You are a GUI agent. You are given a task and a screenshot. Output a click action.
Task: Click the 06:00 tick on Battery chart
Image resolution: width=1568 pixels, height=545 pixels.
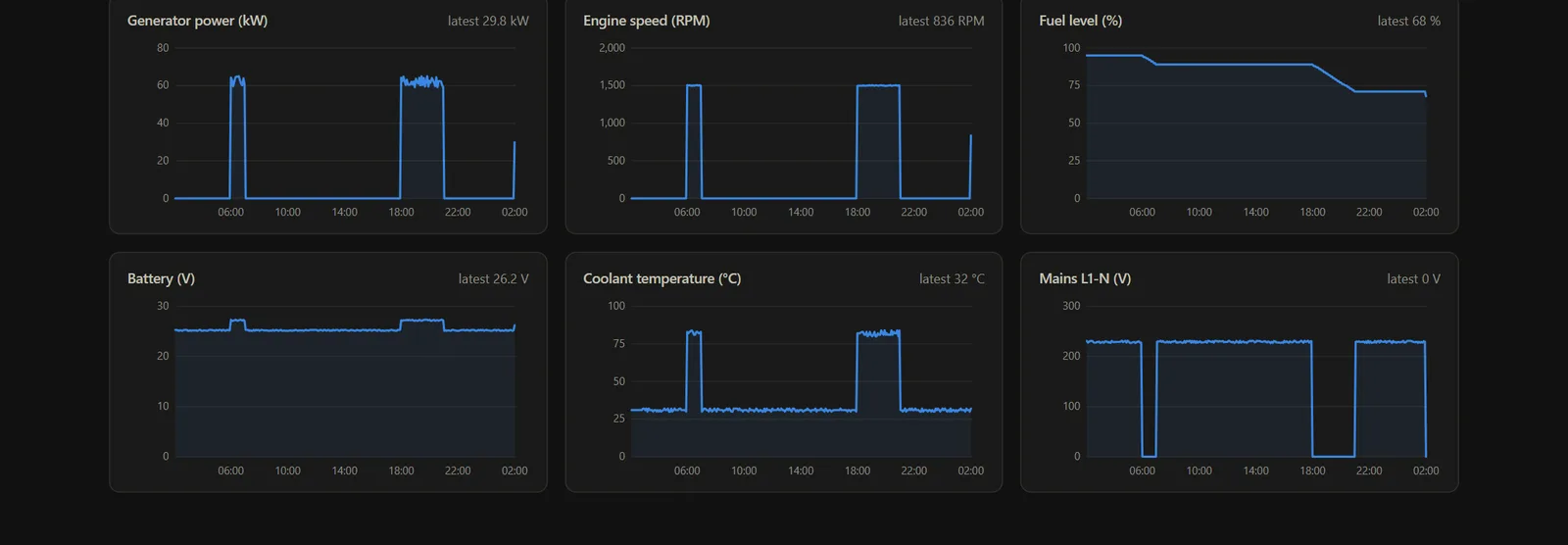click(231, 471)
